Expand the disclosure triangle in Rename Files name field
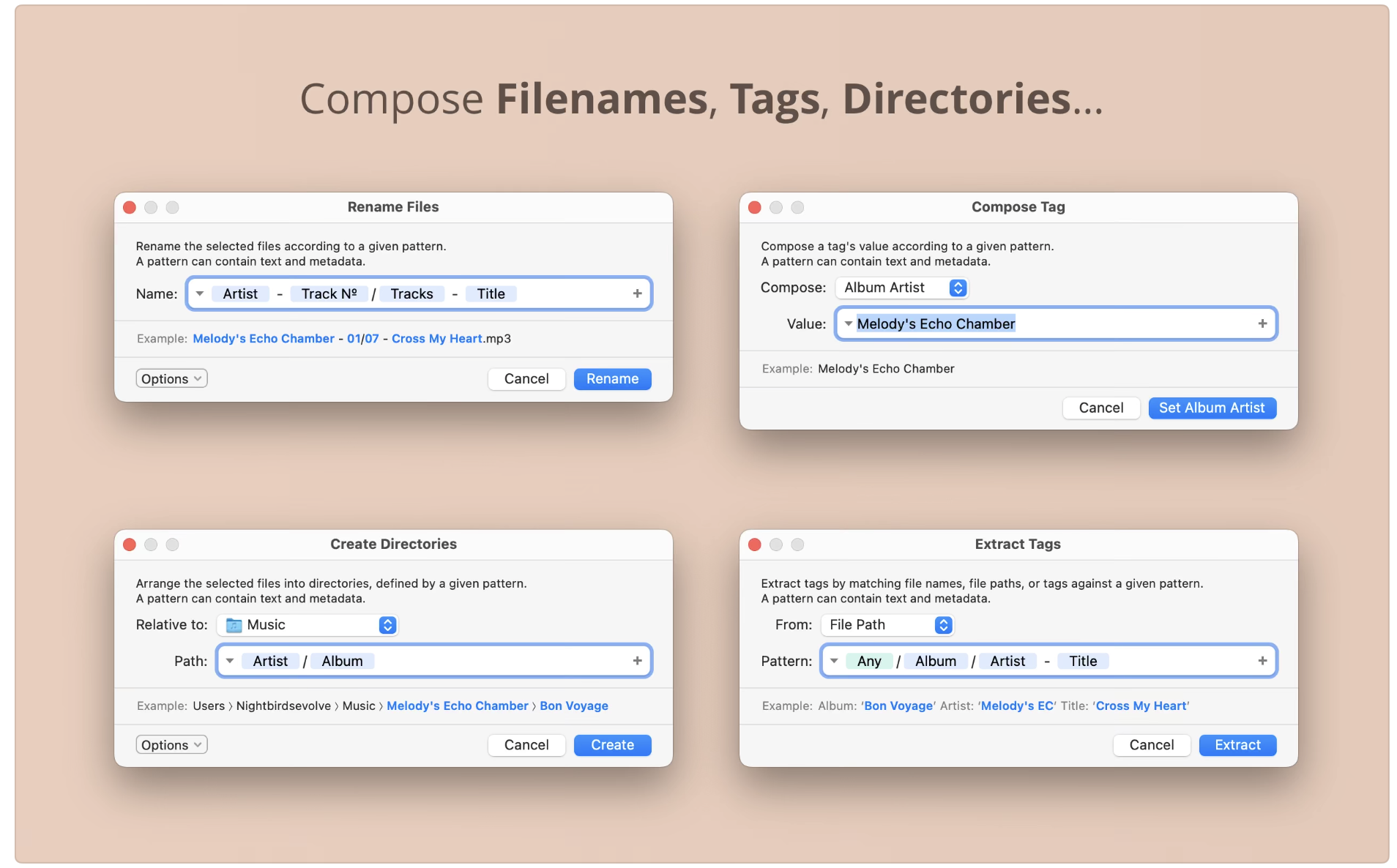1397x868 pixels. click(200, 293)
